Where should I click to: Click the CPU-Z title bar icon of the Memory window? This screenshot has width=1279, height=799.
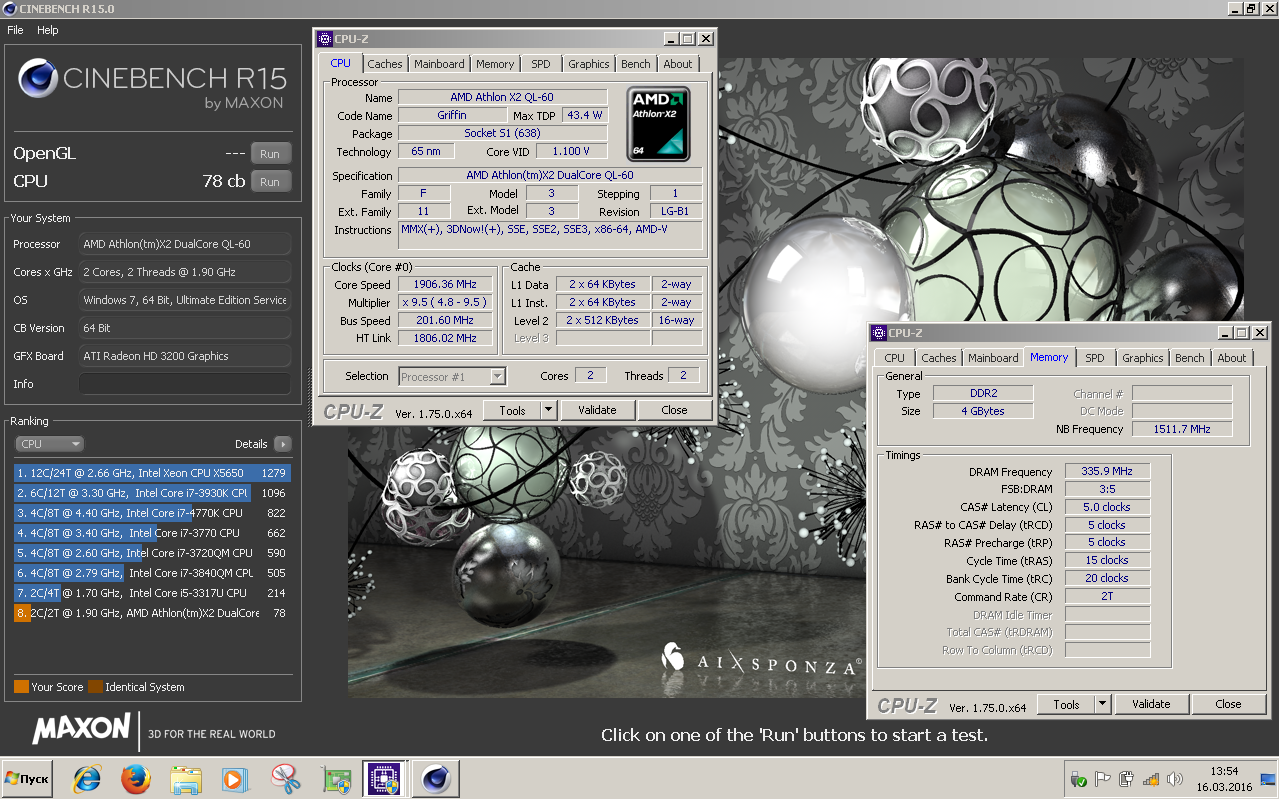[878, 333]
